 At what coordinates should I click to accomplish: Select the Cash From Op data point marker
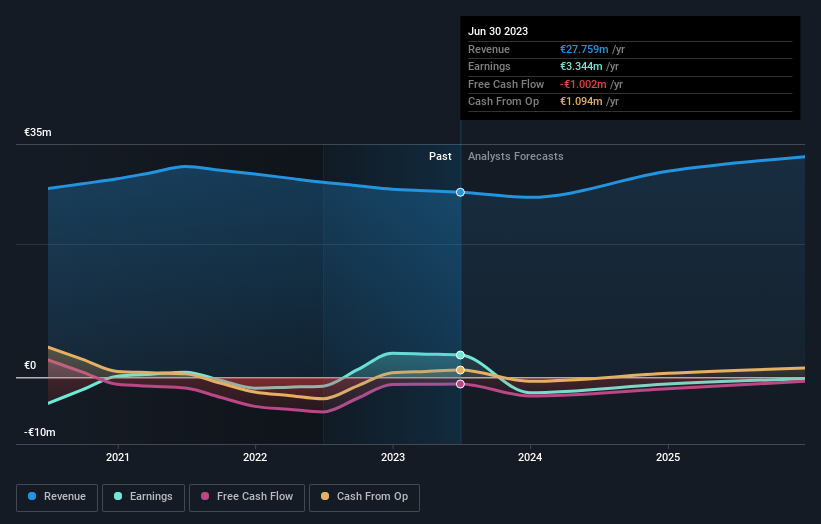[460, 370]
